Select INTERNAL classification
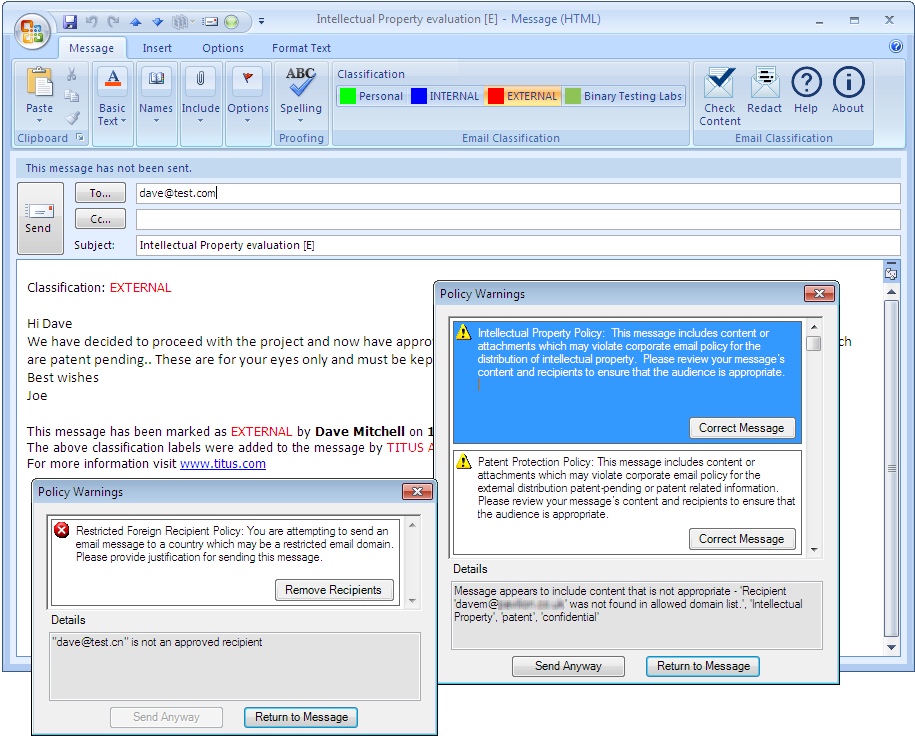 click(445, 96)
